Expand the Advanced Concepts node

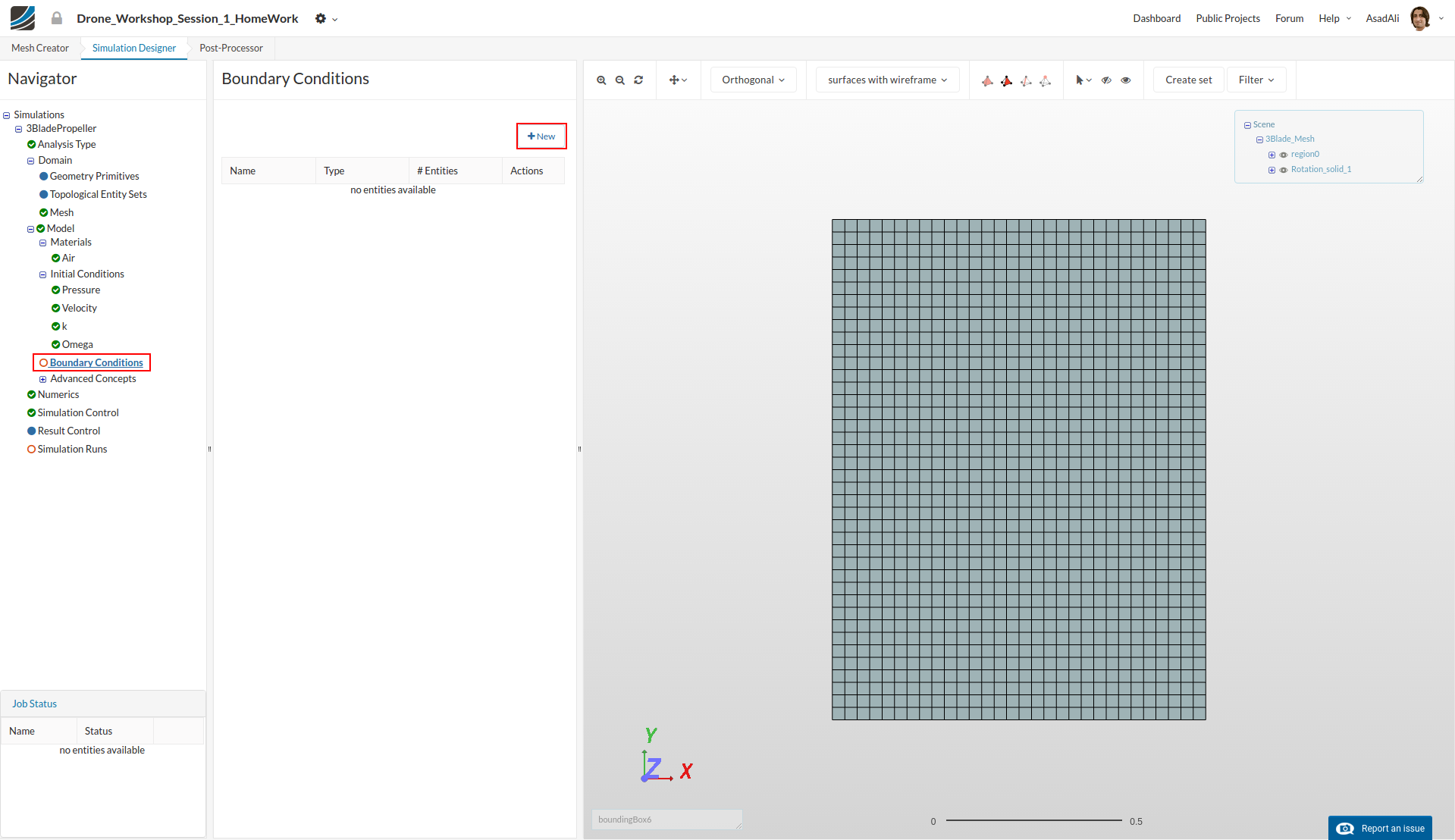tap(43, 380)
